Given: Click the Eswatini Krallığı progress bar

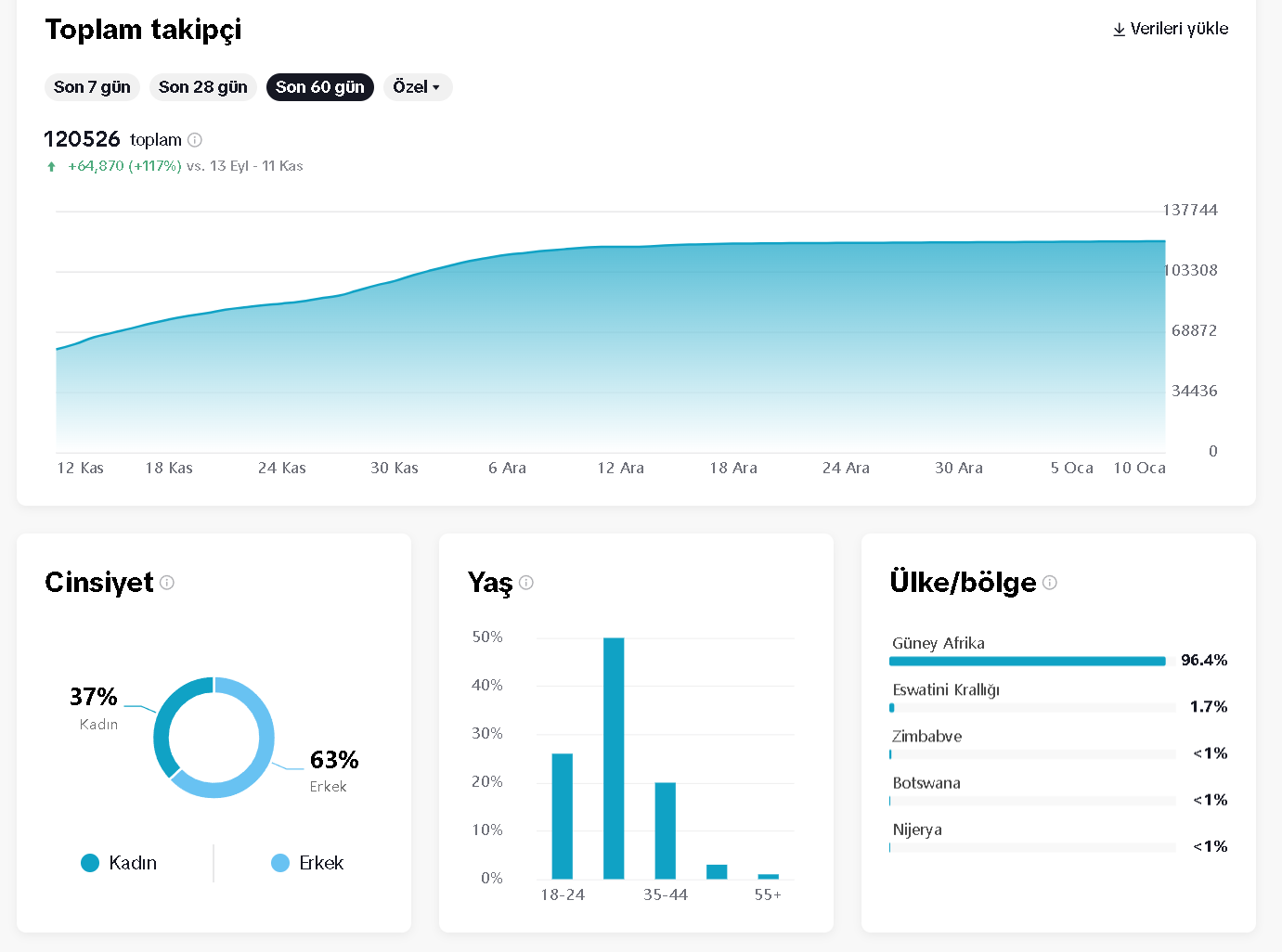Looking at the screenshot, I should pos(1032,708).
